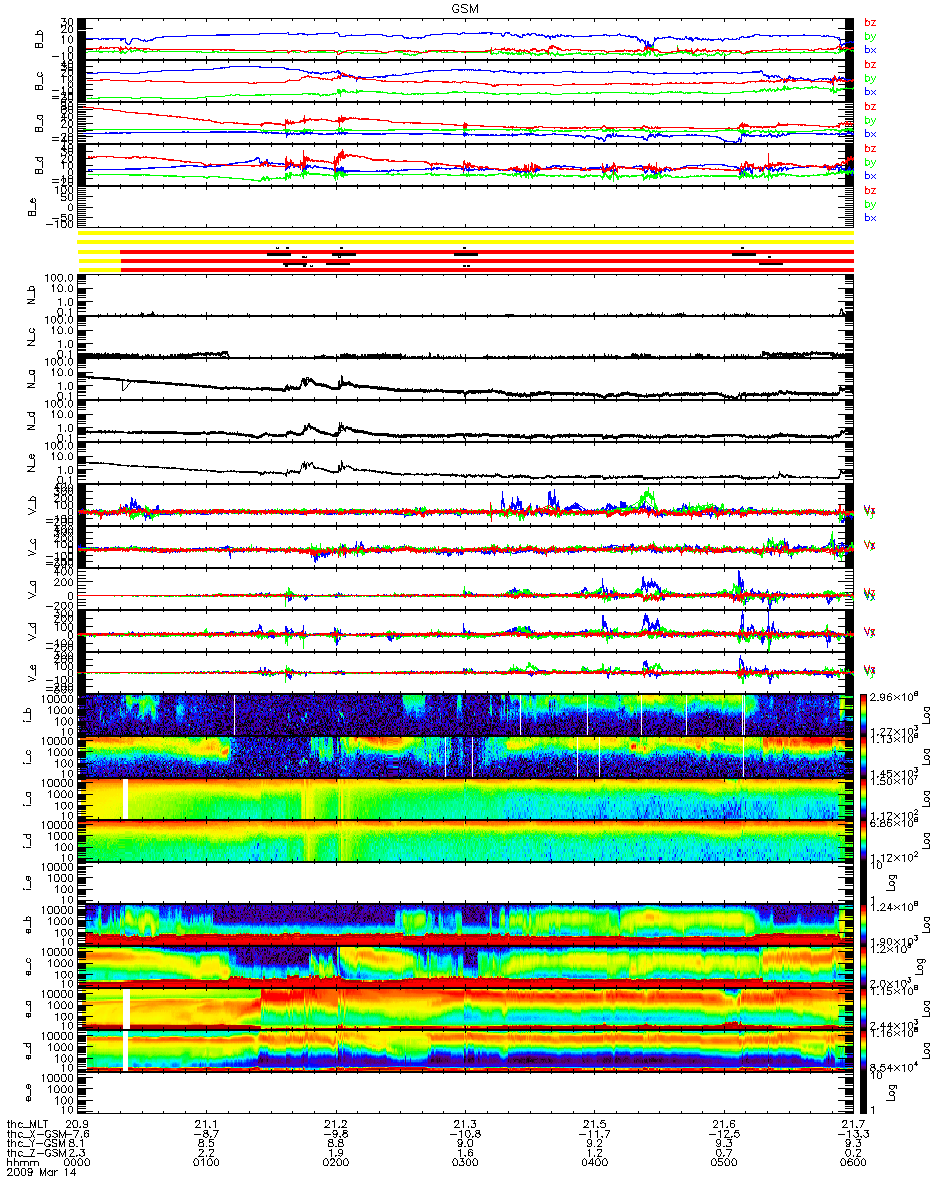The height and width of the screenshot is (1200, 930).
Task: Click the by legend of B_a panel
Action: (870, 120)
